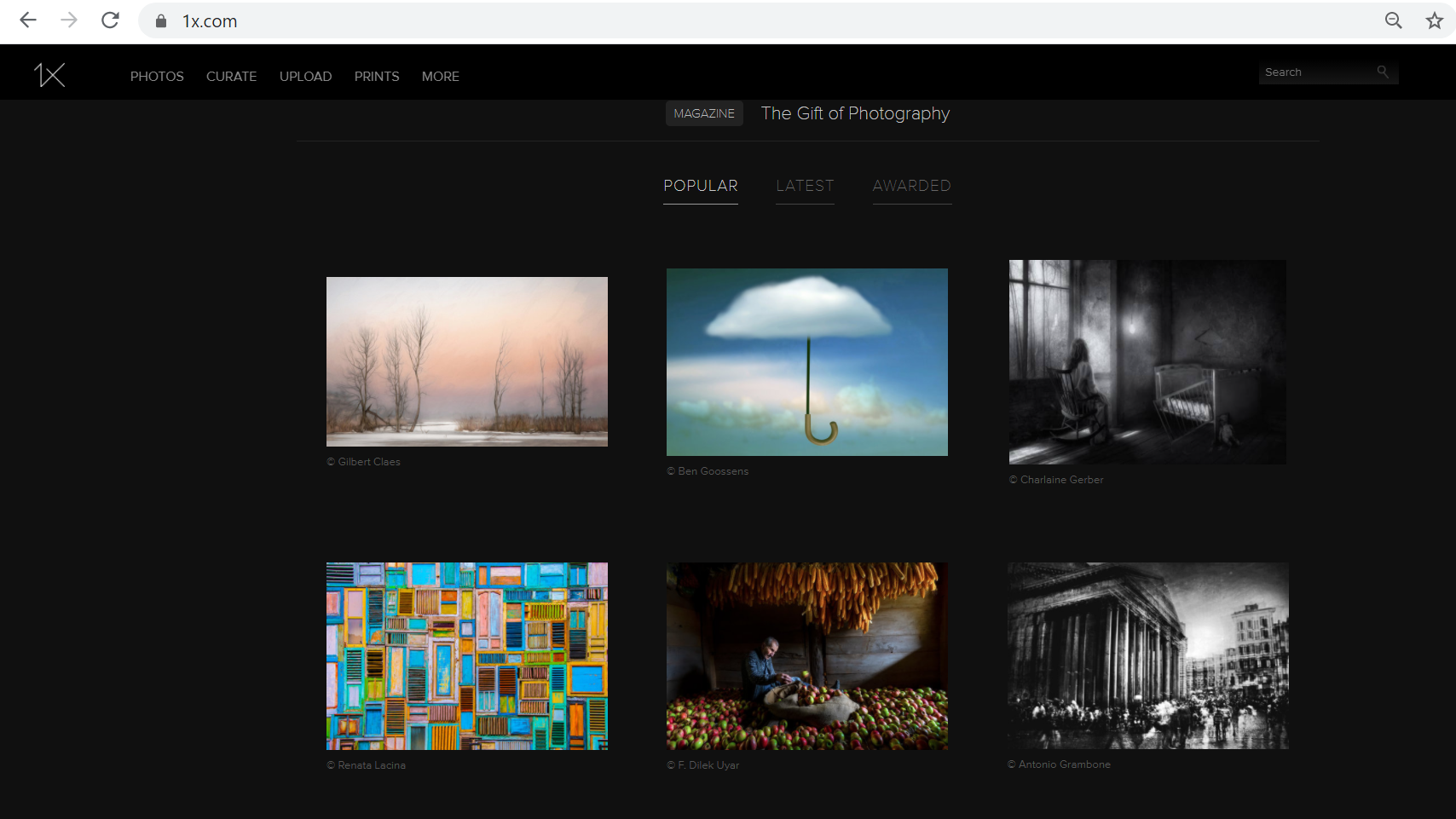Screen dimensions: 1456x819
Task: Click photographer name Ben Goossens
Action: pyautogui.click(x=713, y=471)
